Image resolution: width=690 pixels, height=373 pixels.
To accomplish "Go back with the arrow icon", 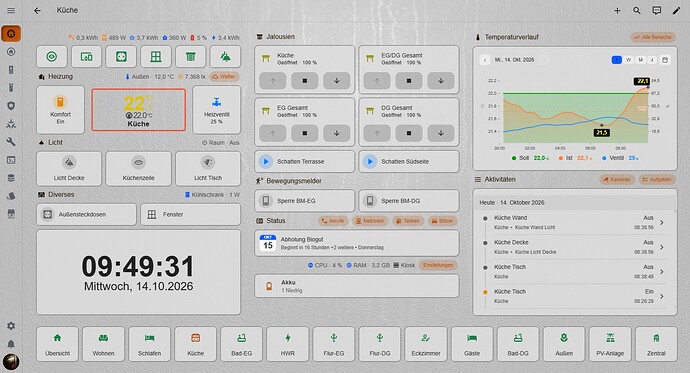I will tap(37, 11).
